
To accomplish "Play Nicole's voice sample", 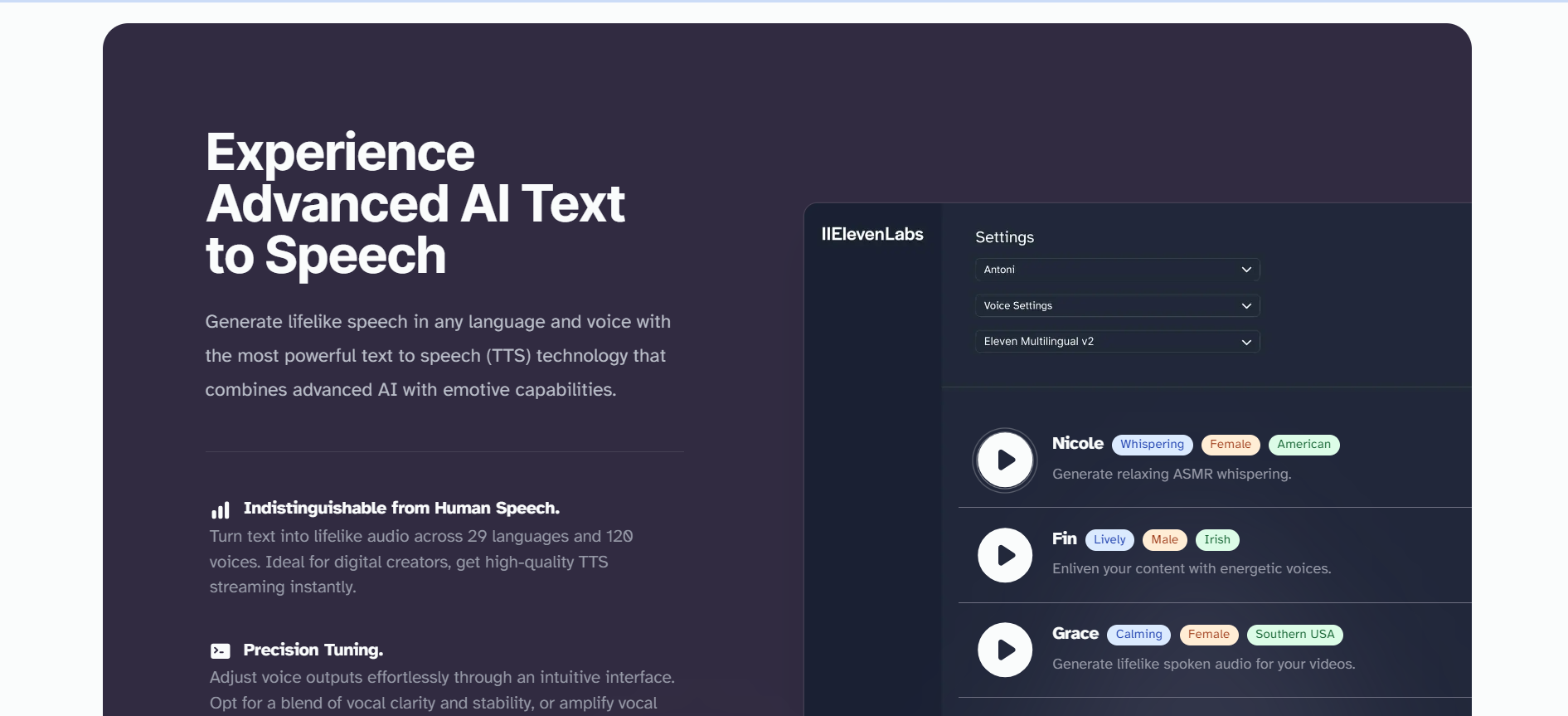I will [1004, 460].
